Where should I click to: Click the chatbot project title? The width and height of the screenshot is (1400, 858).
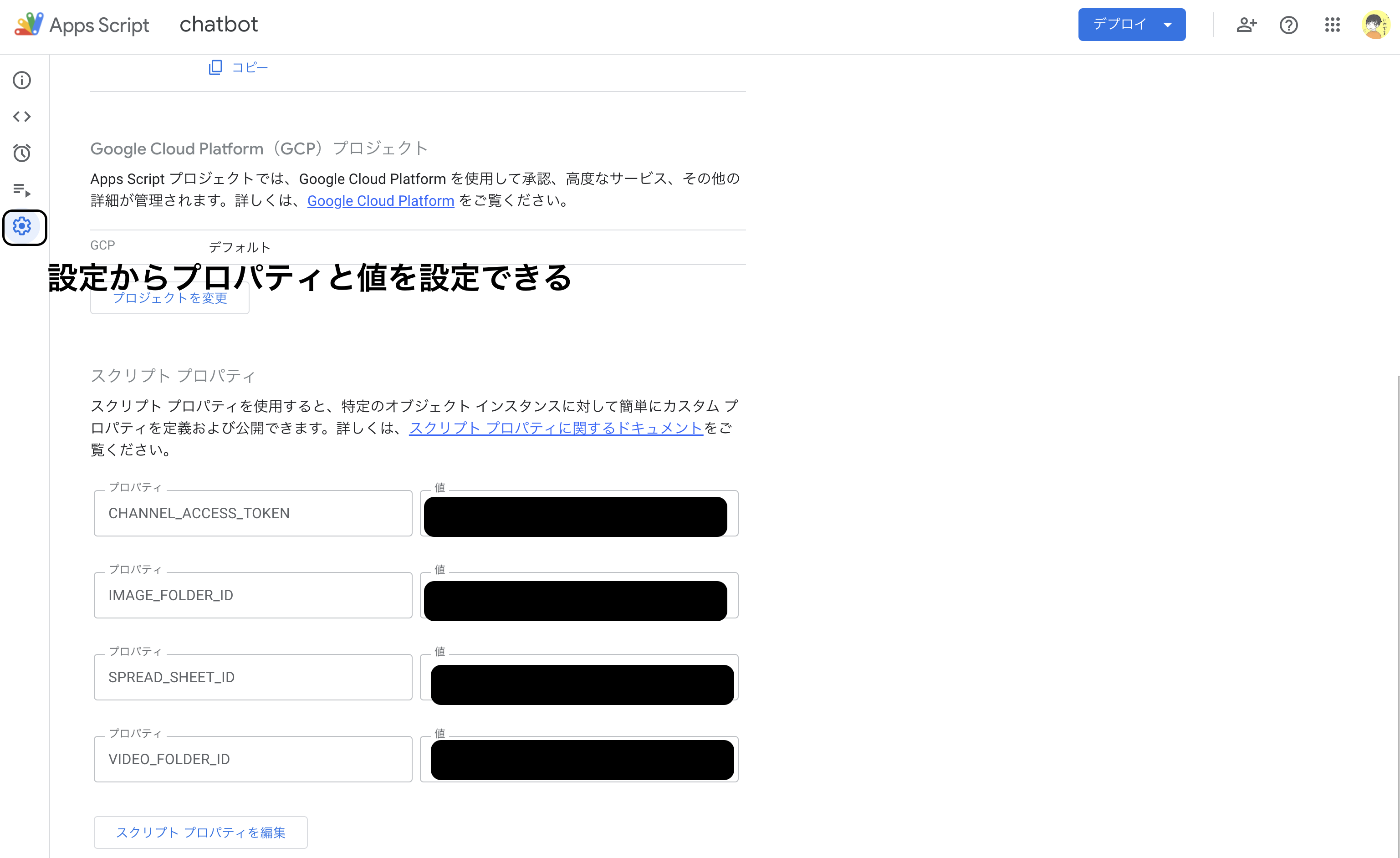click(219, 25)
